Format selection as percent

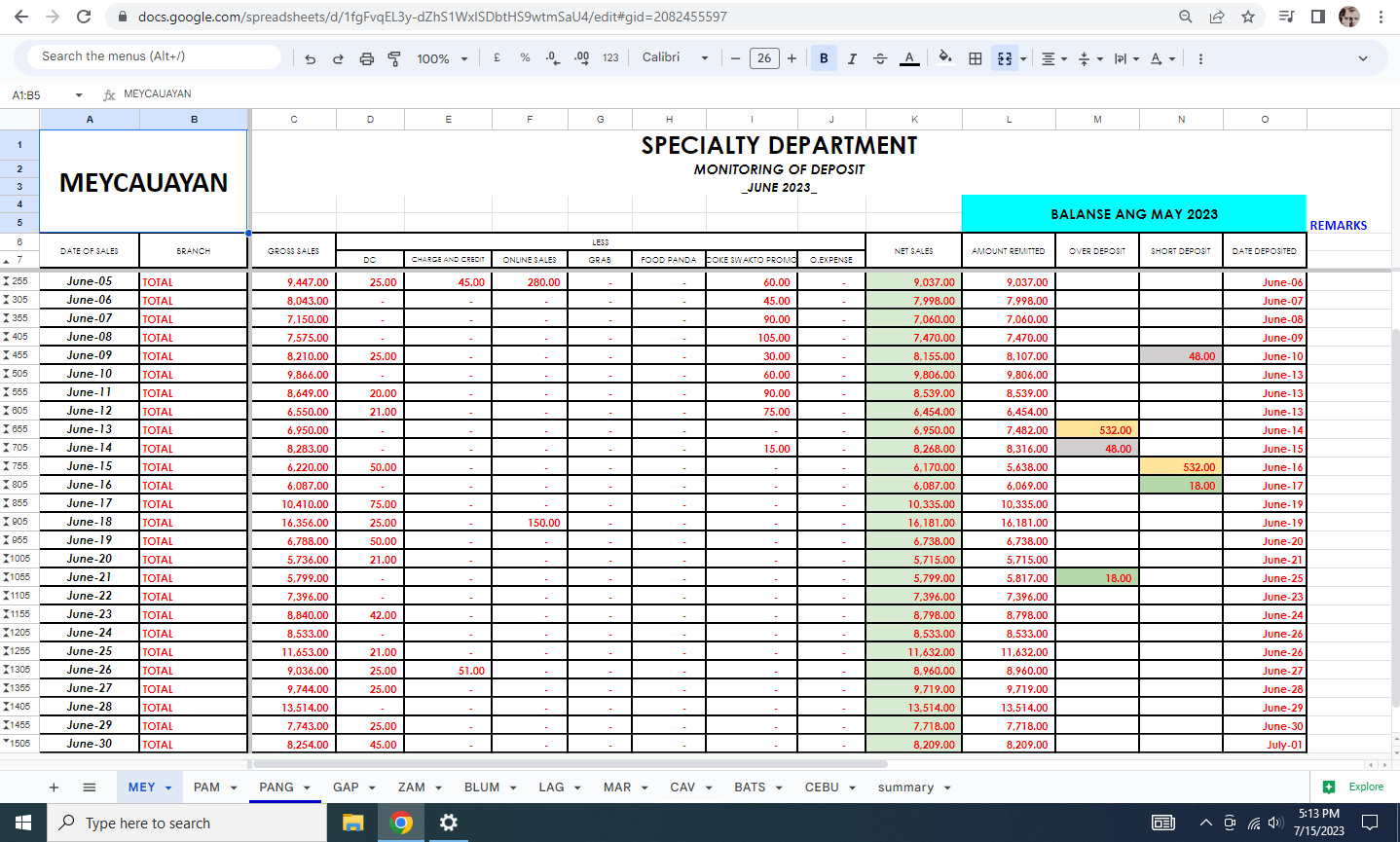(525, 58)
